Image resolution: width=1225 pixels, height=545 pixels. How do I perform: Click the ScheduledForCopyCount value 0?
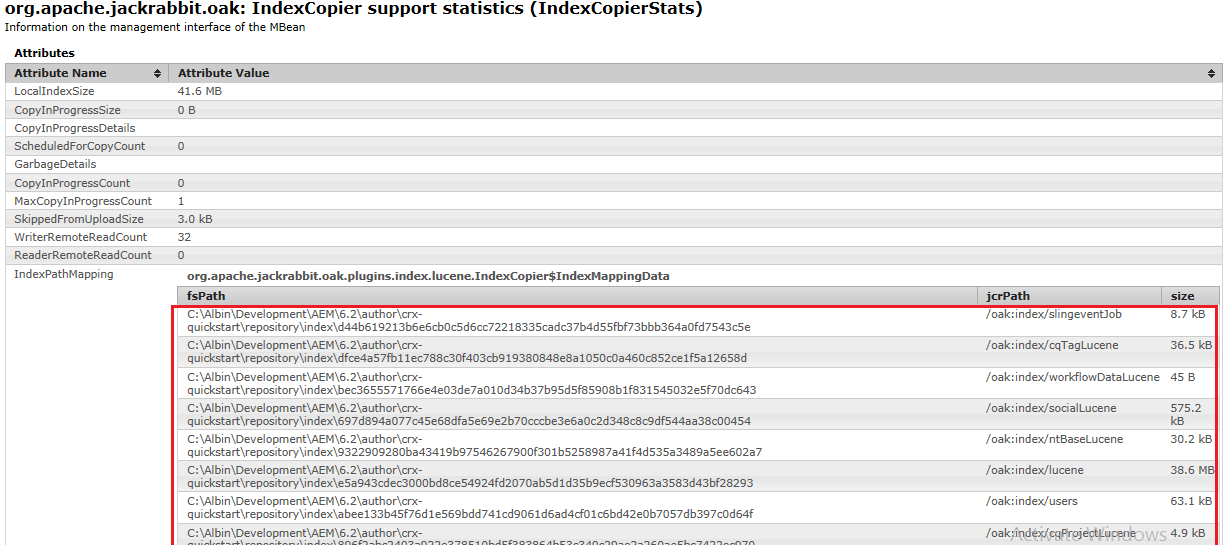coord(181,146)
